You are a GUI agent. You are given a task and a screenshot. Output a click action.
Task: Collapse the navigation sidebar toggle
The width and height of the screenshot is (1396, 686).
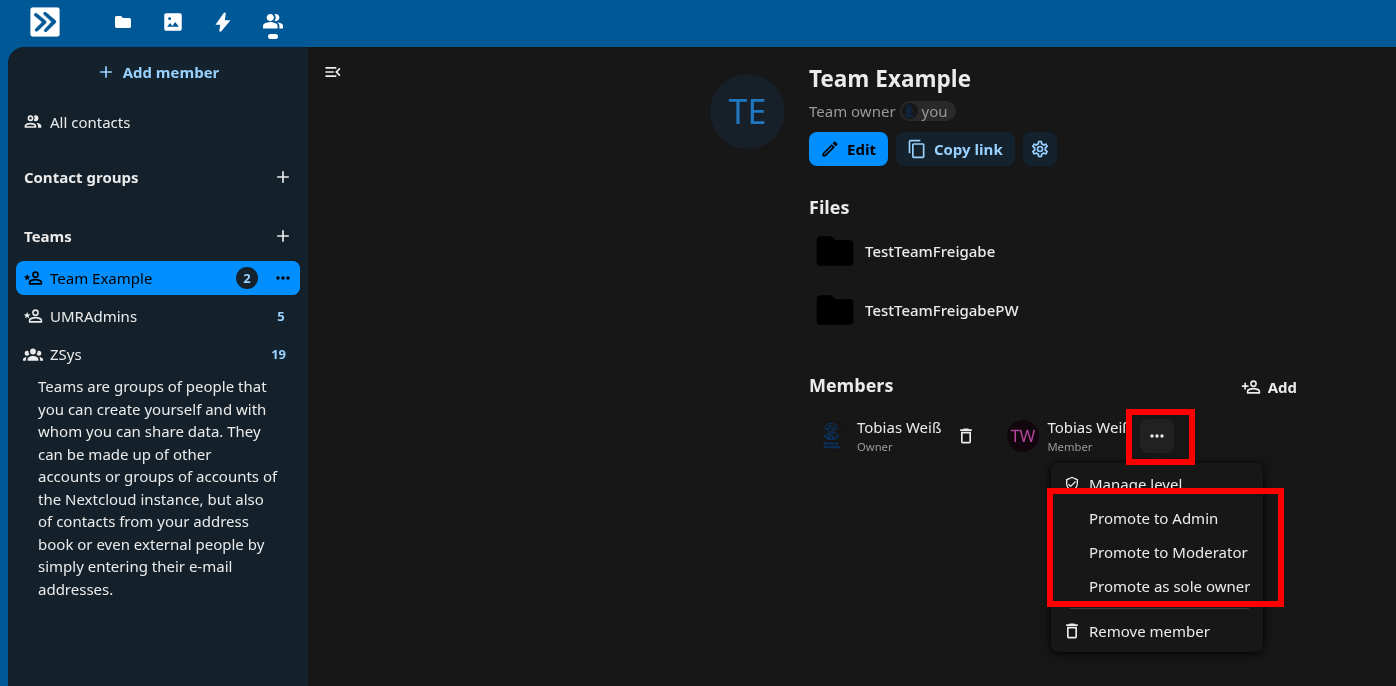[333, 72]
